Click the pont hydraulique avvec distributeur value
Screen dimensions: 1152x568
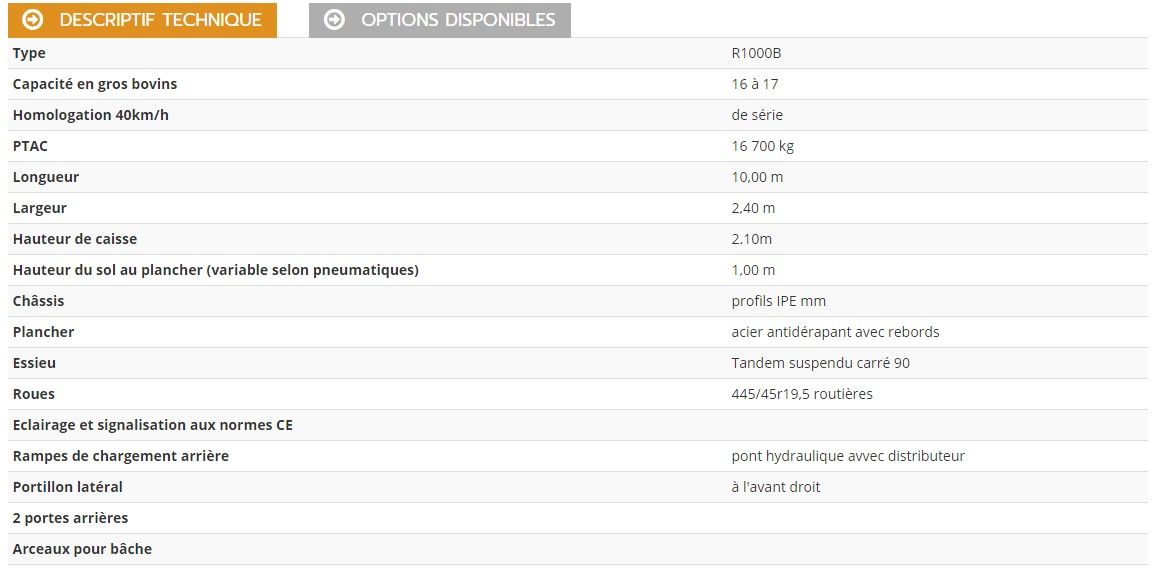click(848, 456)
